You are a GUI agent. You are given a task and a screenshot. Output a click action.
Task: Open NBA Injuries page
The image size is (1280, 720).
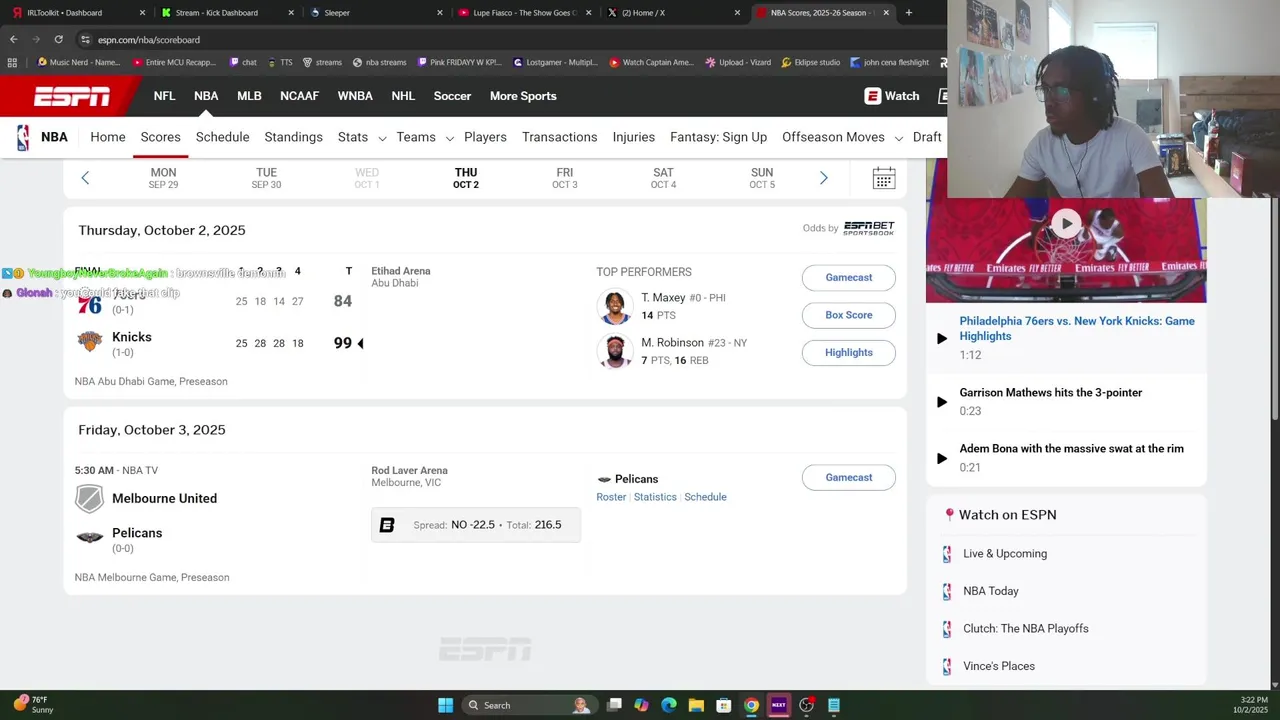pyautogui.click(x=634, y=137)
